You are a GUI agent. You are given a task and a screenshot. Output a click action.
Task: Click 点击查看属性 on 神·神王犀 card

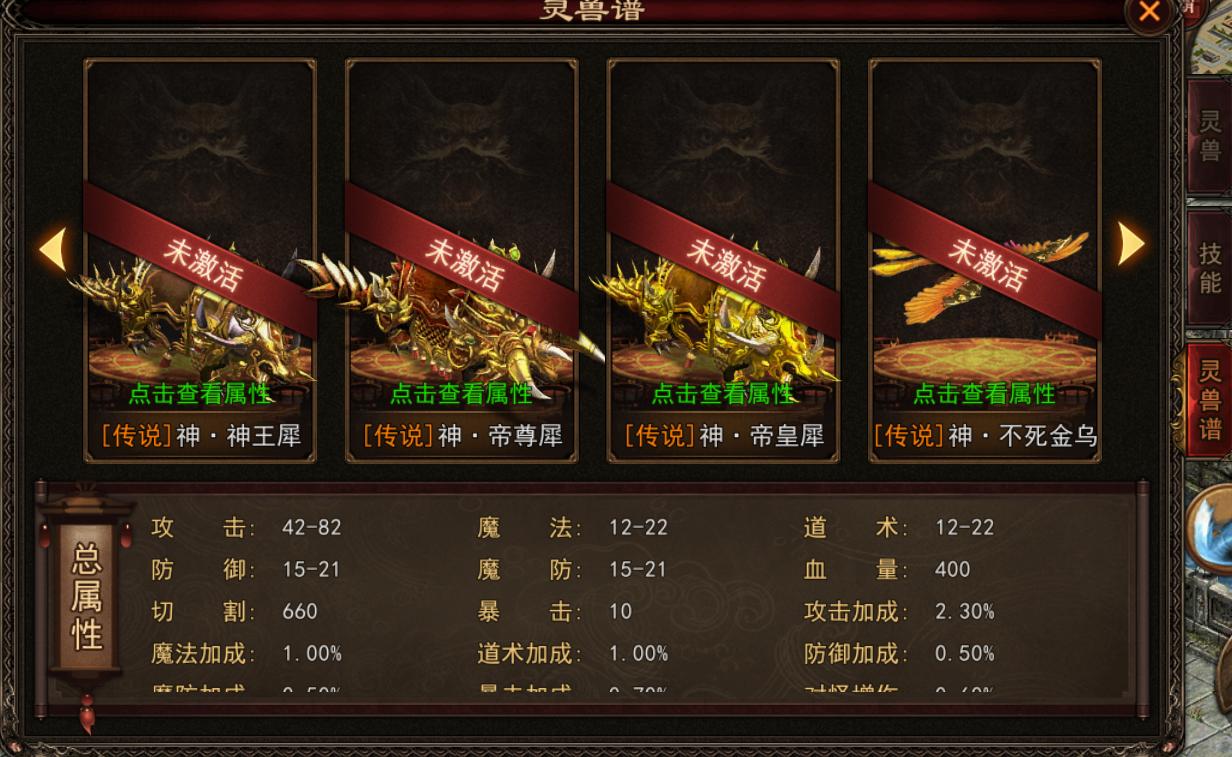pos(200,394)
